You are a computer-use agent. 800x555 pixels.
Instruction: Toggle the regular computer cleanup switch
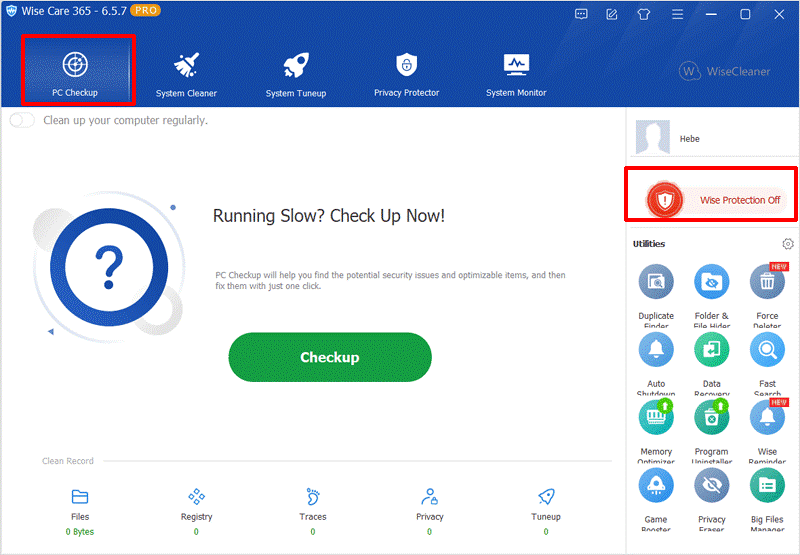(22, 120)
